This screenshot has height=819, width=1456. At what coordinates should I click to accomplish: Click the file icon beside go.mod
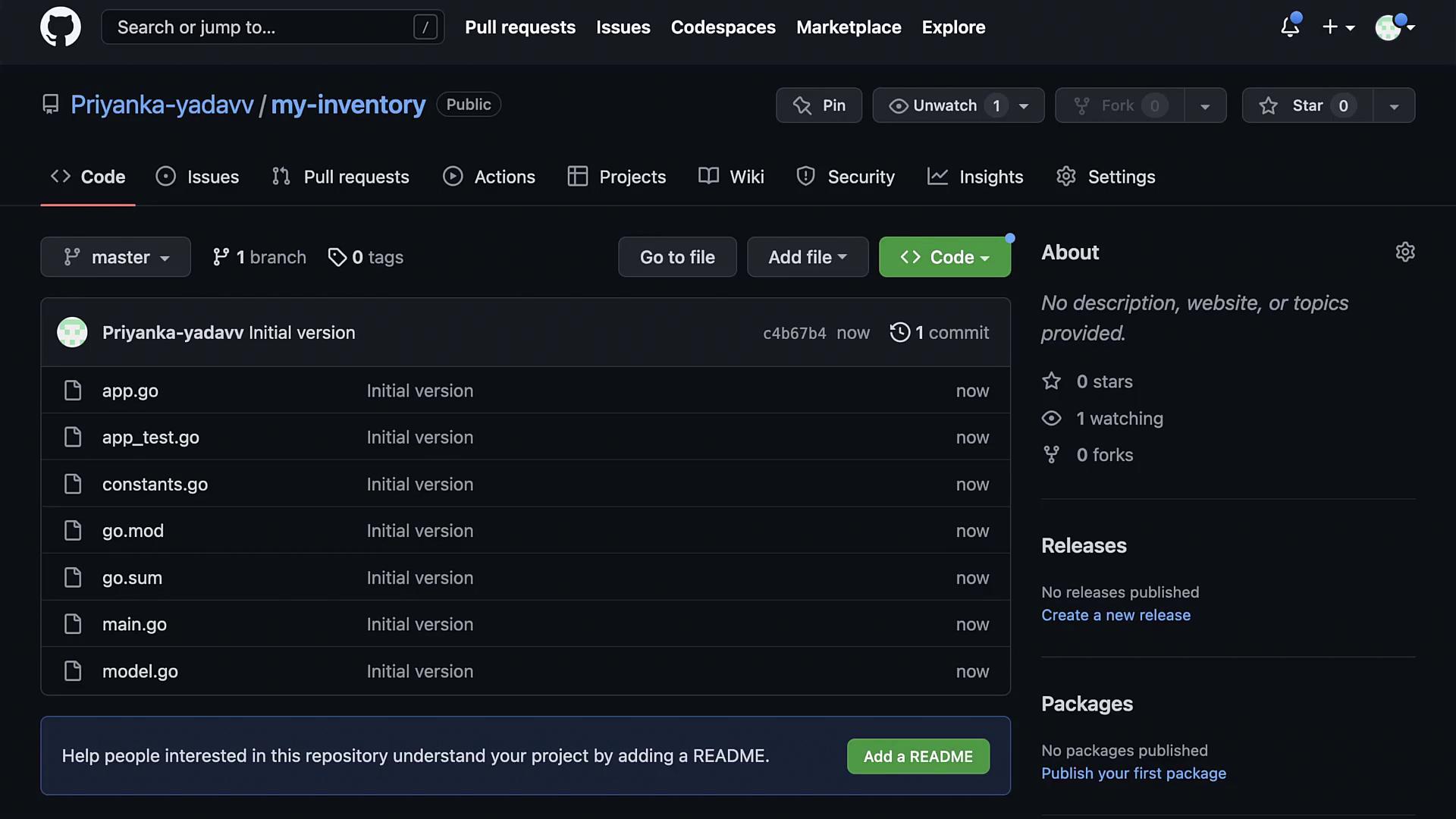[x=73, y=531]
